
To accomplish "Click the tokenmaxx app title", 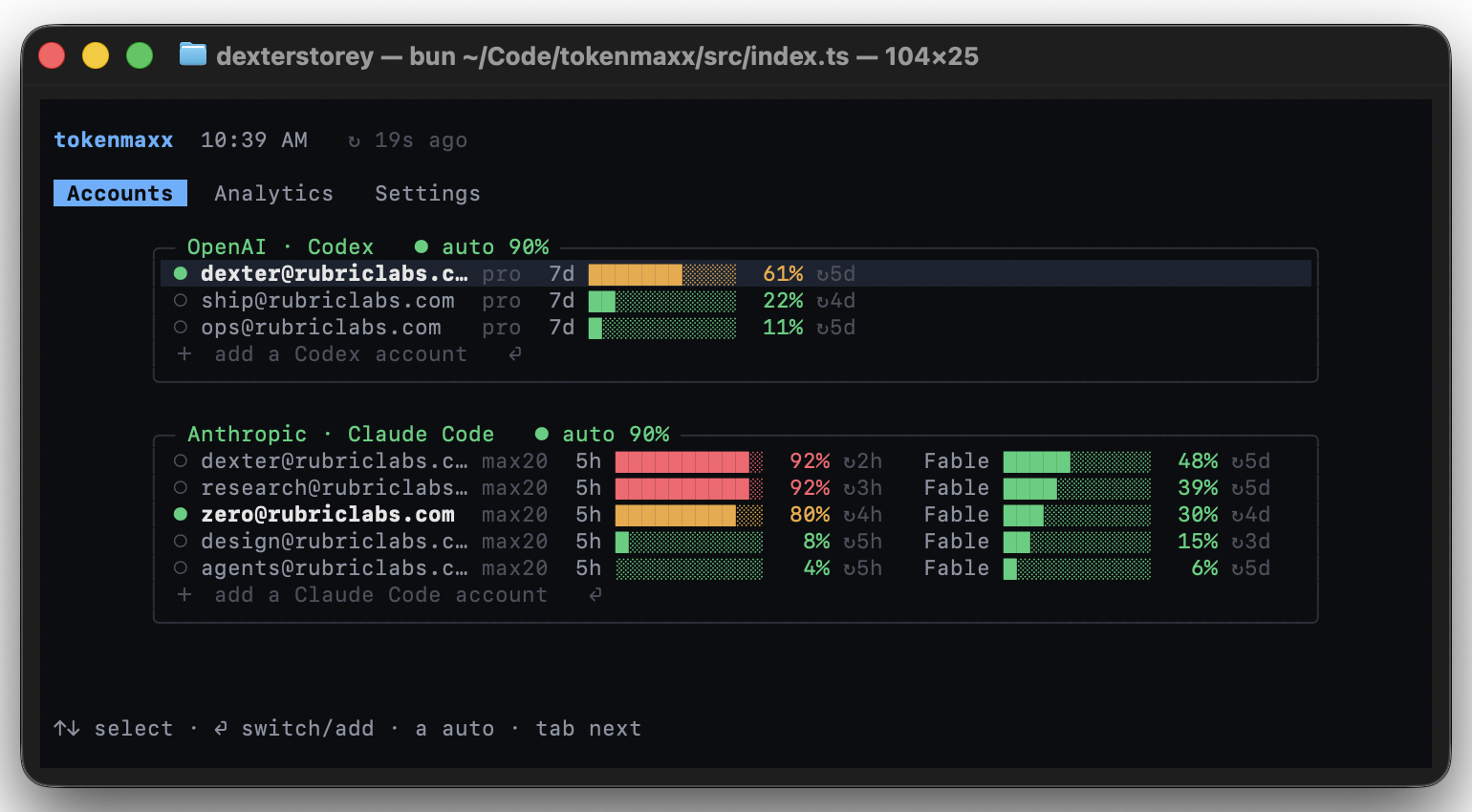I will coord(114,140).
